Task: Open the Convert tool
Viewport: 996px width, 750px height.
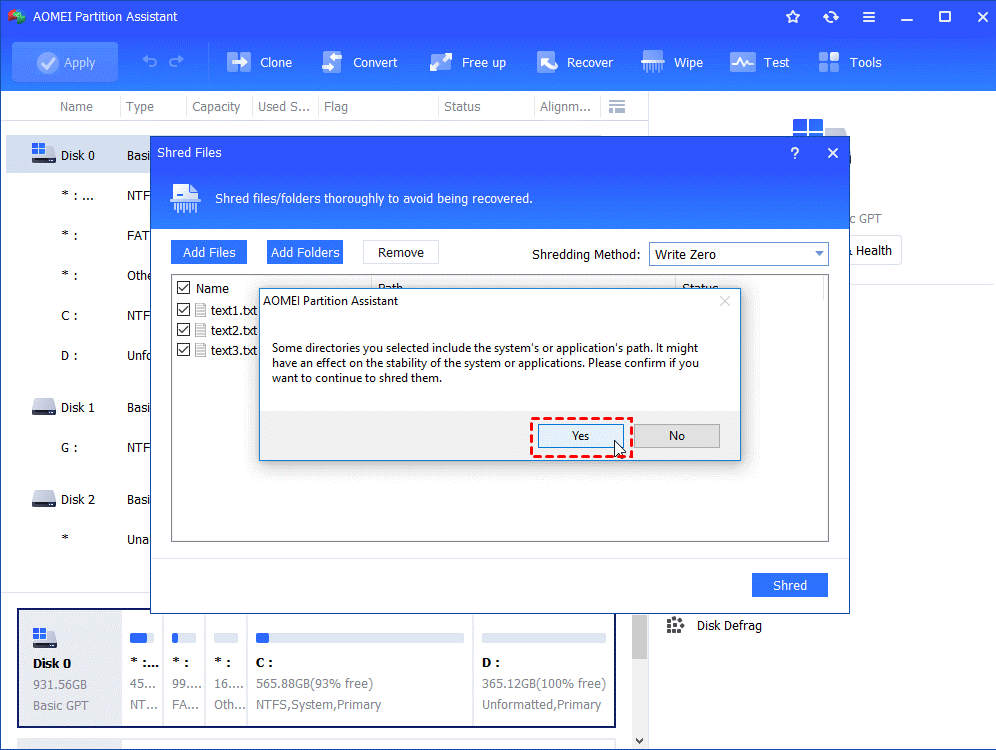Action: point(333,62)
